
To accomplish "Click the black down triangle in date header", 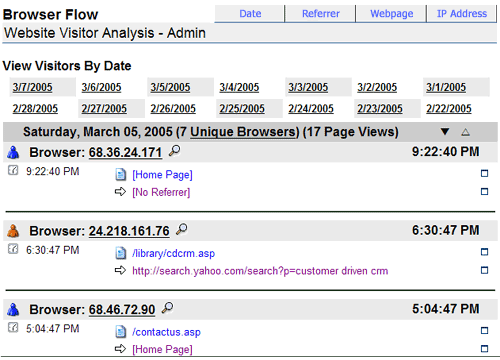I will click(x=445, y=132).
